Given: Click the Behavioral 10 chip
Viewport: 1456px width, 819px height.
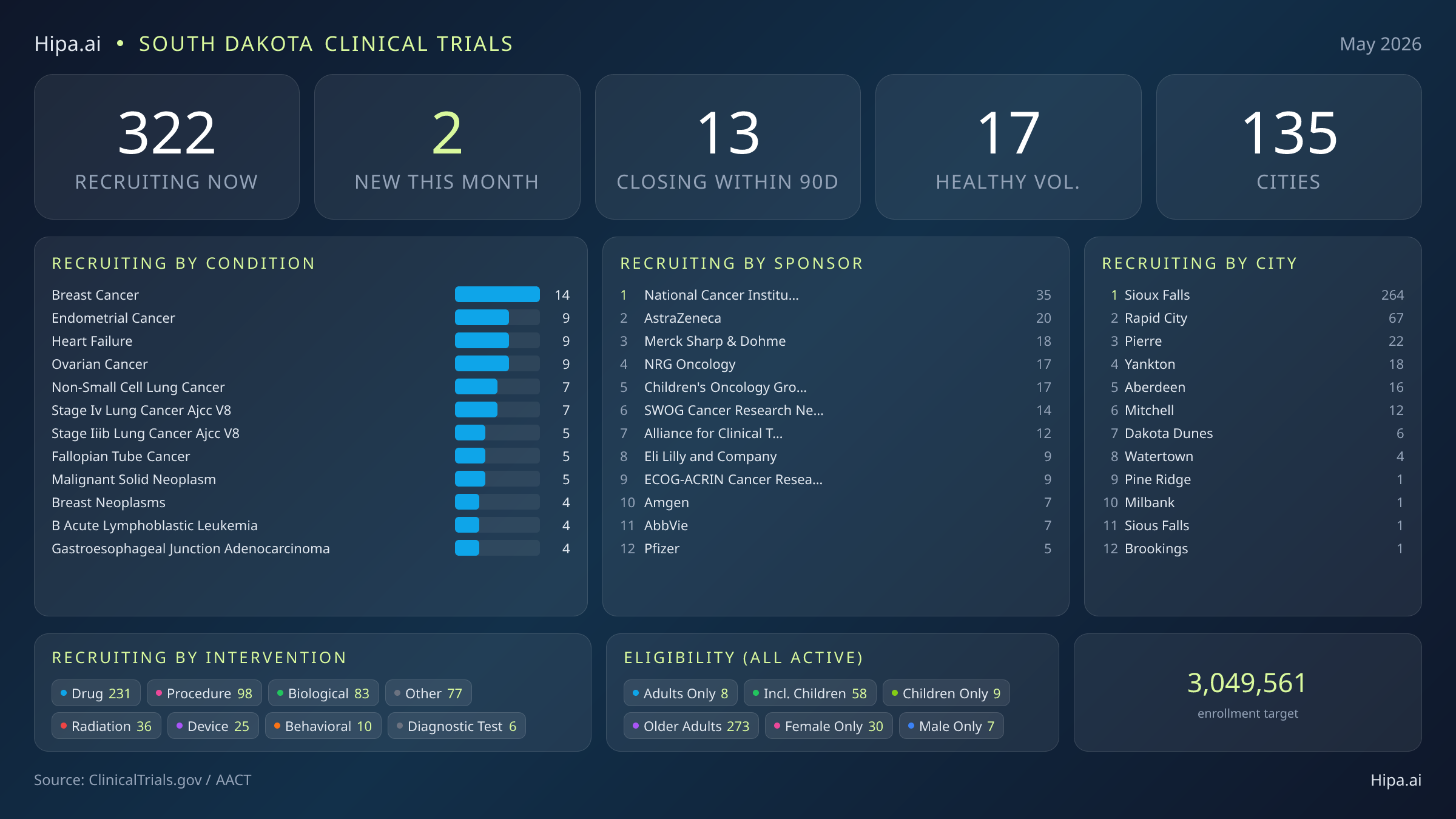Looking at the screenshot, I should click(x=323, y=726).
